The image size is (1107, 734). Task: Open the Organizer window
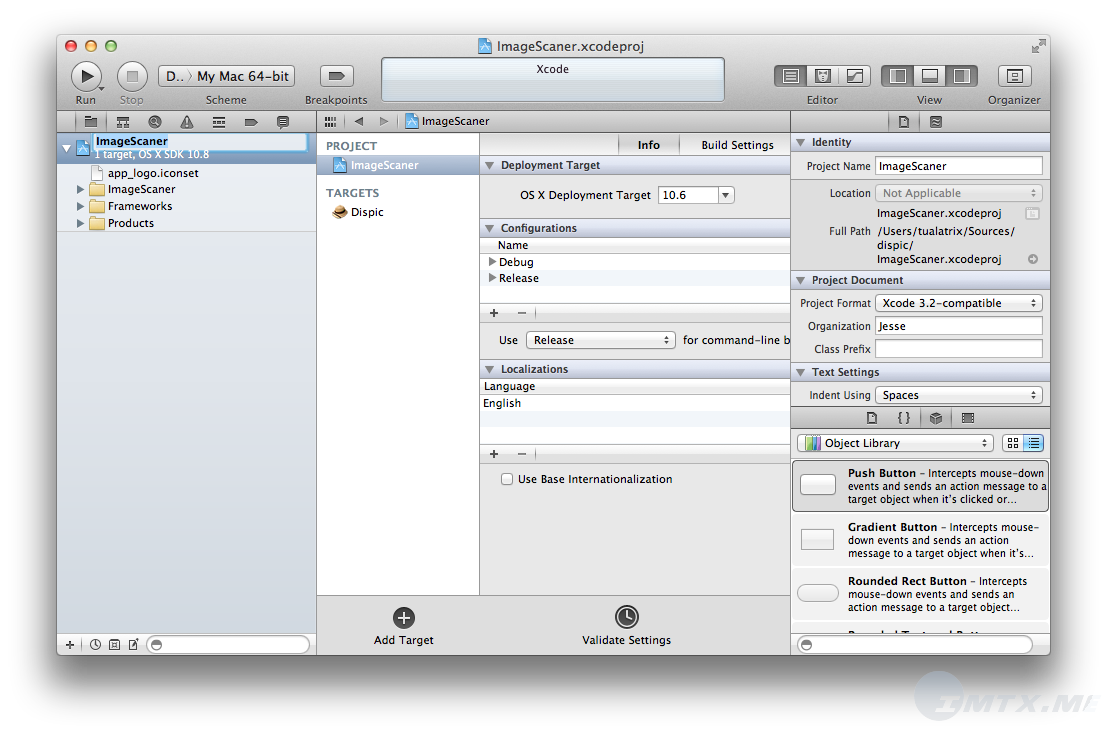1015,76
